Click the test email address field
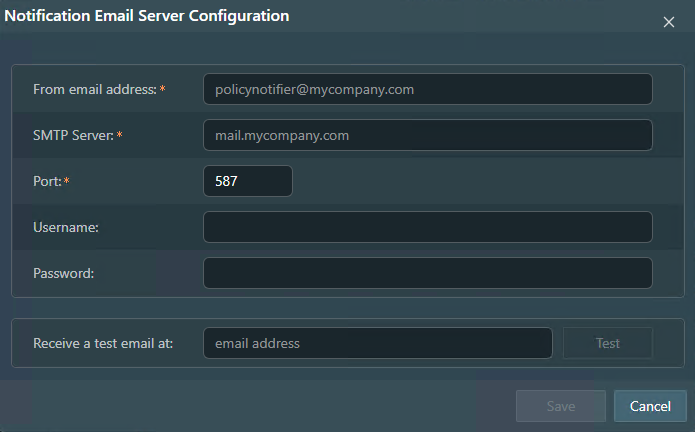Screen dimensions: 695x432 pyautogui.click(x=377, y=343)
